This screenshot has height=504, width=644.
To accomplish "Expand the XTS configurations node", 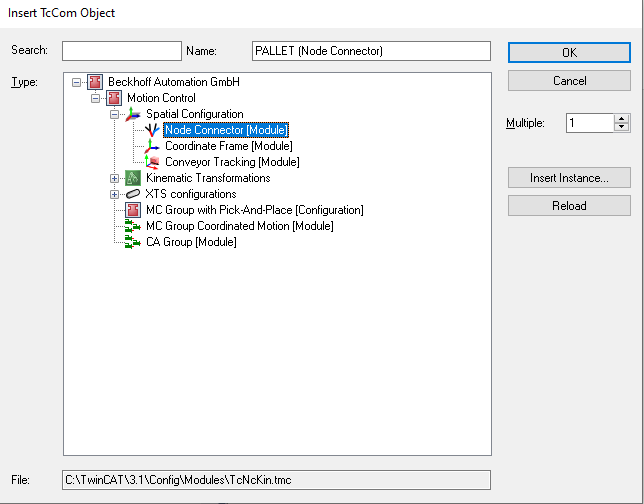I will tap(115, 195).
